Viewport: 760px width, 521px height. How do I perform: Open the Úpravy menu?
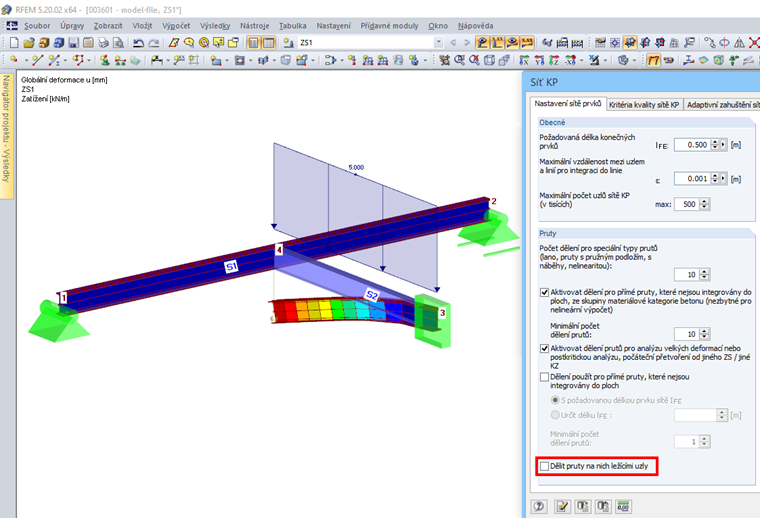point(72,26)
